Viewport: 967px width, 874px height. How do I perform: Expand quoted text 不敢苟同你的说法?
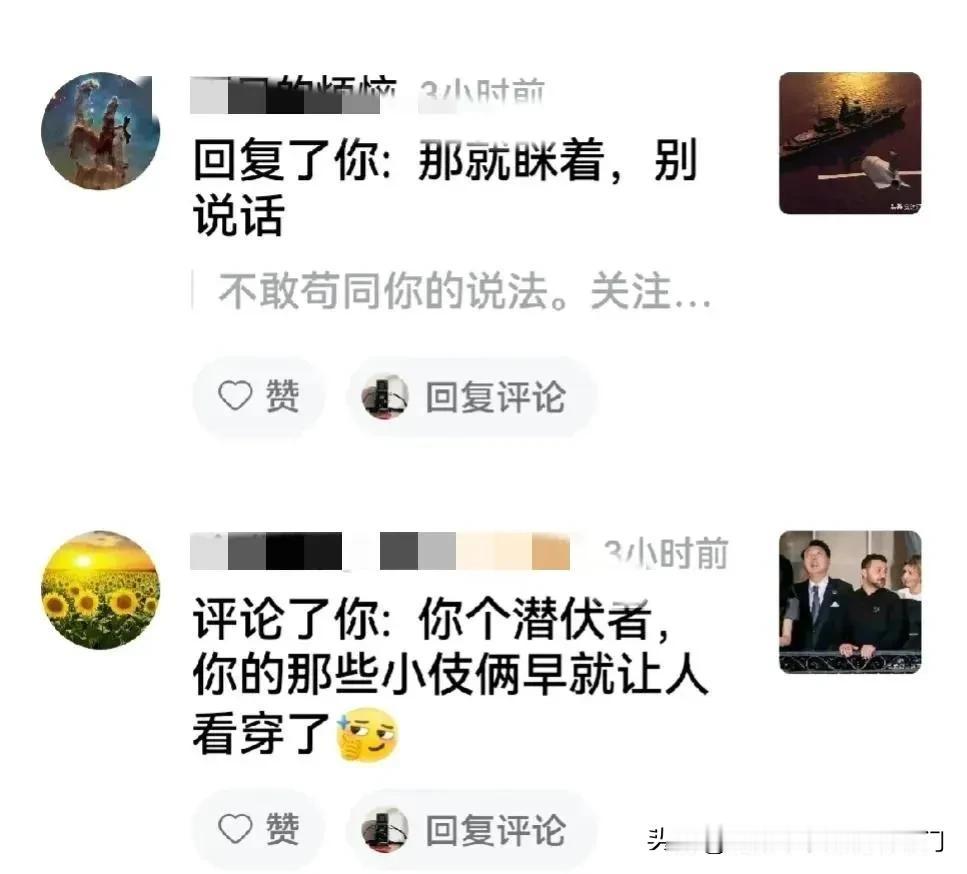tap(464, 291)
